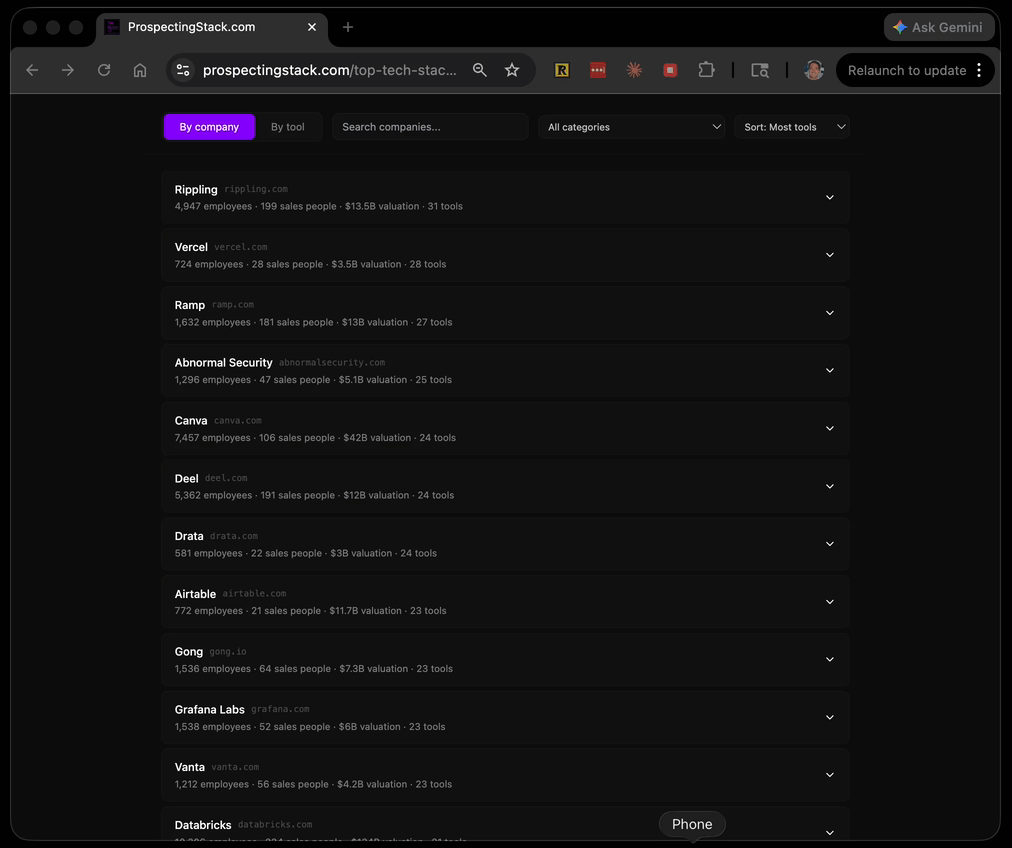Bookmark this page with the star icon

point(512,70)
